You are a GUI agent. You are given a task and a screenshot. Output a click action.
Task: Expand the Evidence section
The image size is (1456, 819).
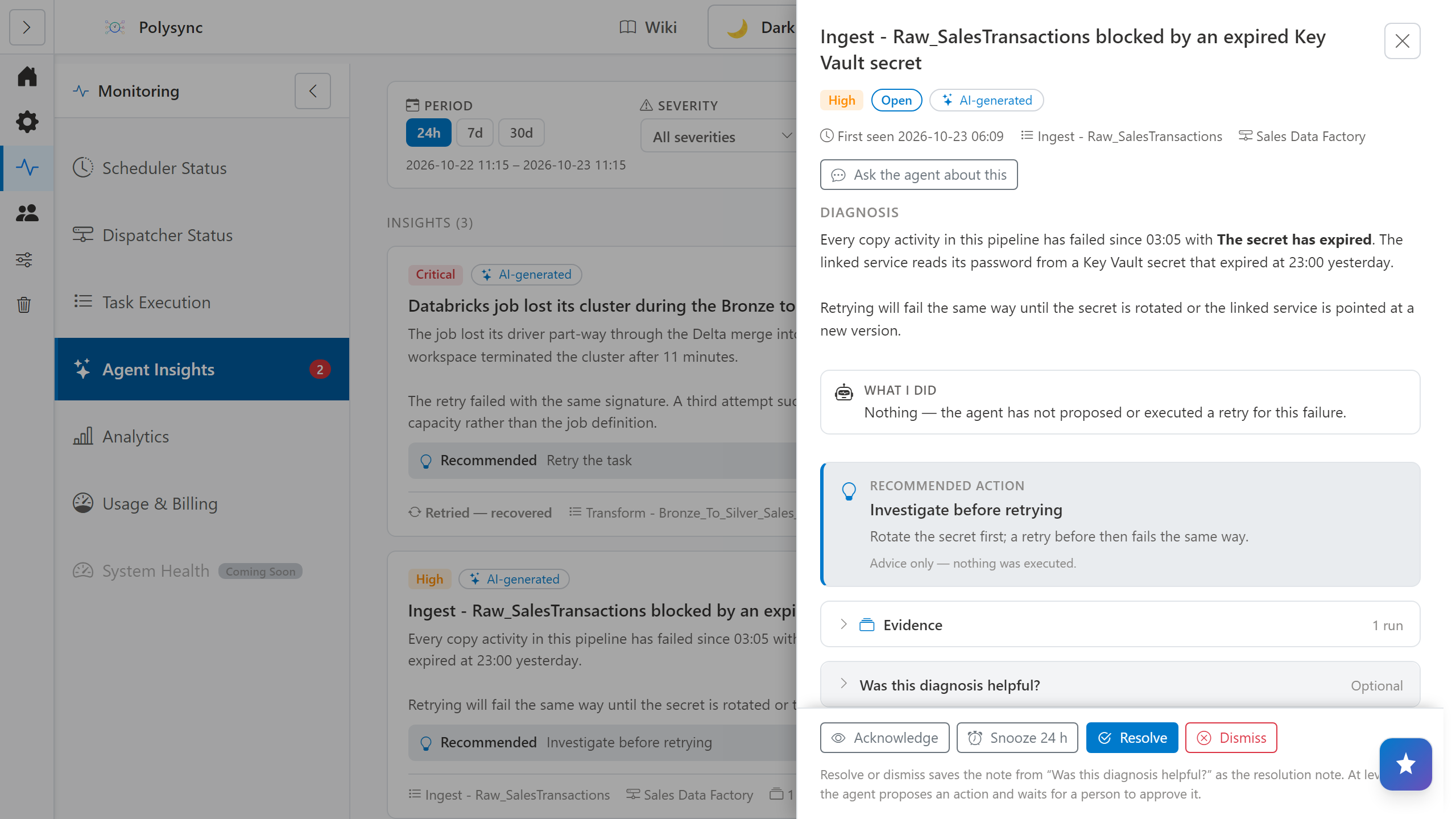tap(1120, 624)
